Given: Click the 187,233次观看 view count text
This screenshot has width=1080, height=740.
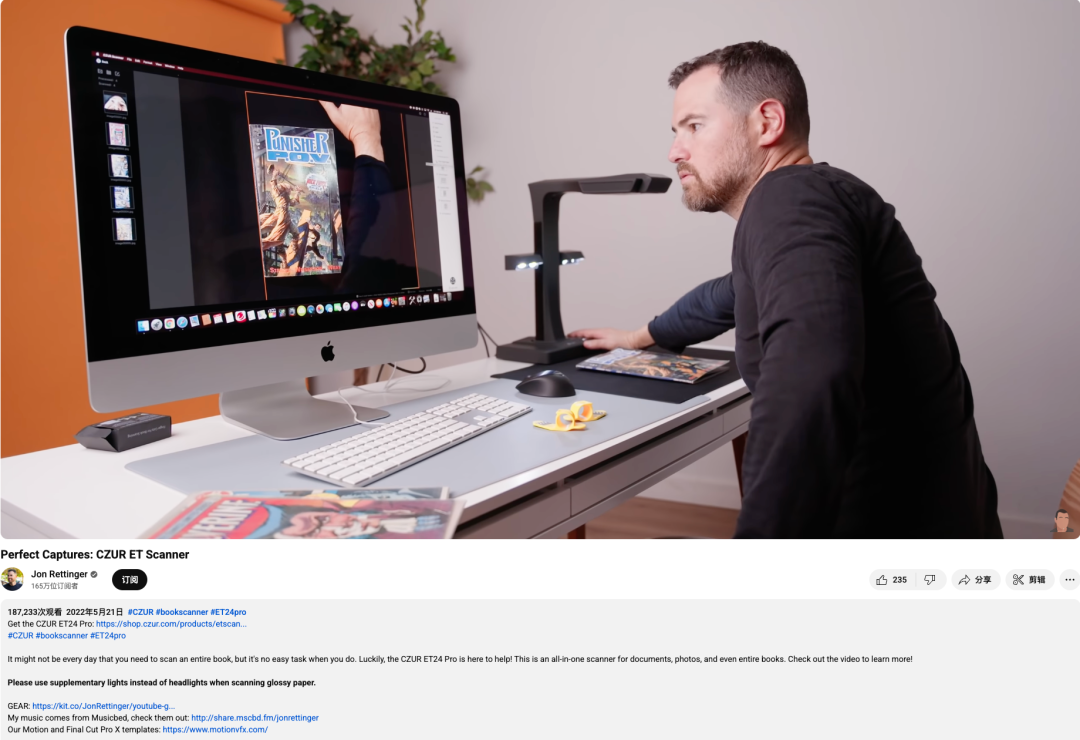Looking at the screenshot, I should [34, 612].
